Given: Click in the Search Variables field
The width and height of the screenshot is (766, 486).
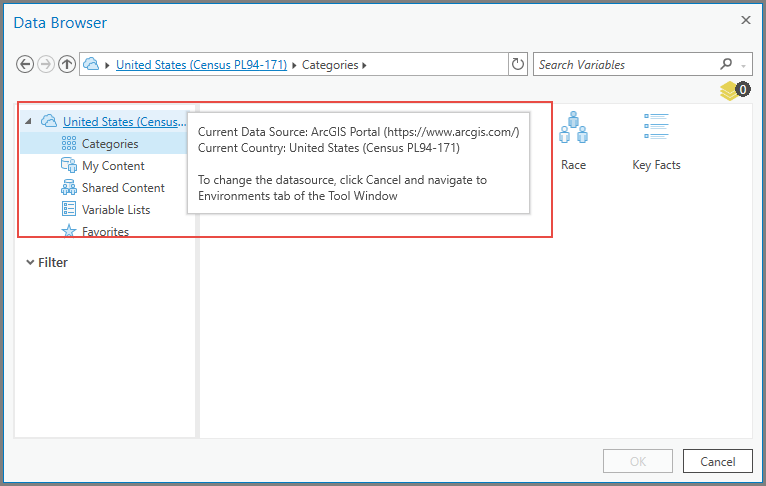Looking at the screenshot, I should (x=625, y=65).
